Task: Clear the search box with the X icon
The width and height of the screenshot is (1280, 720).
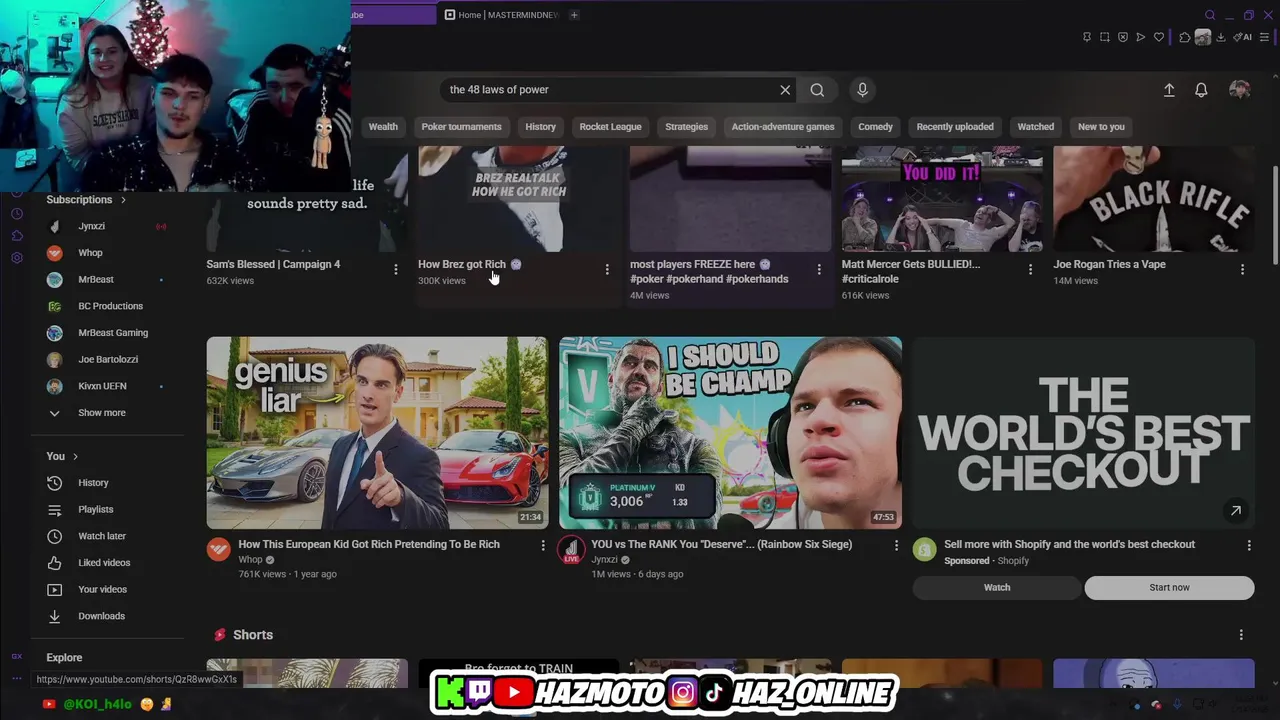Action: tap(785, 90)
